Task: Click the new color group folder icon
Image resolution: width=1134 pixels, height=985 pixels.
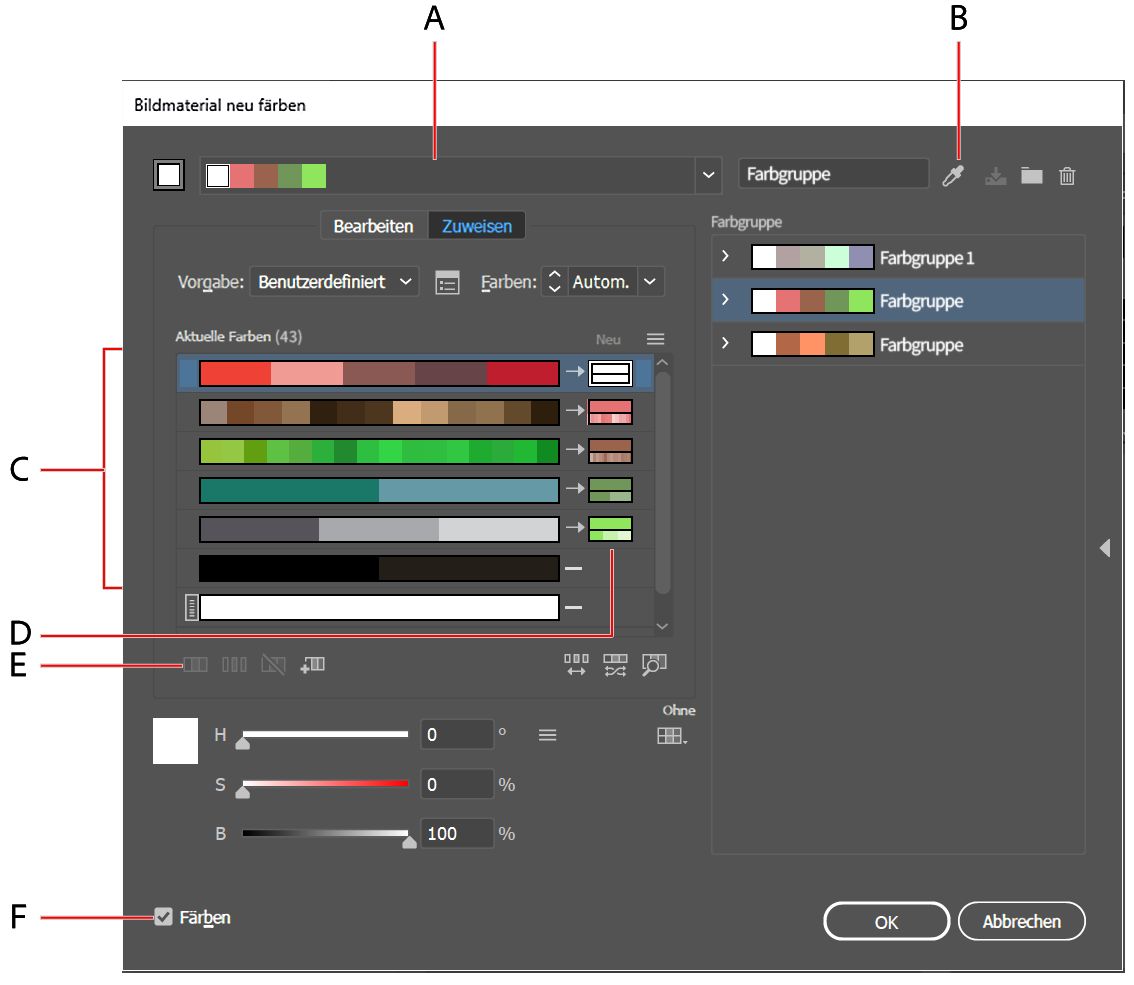Action: [x=1031, y=175]
